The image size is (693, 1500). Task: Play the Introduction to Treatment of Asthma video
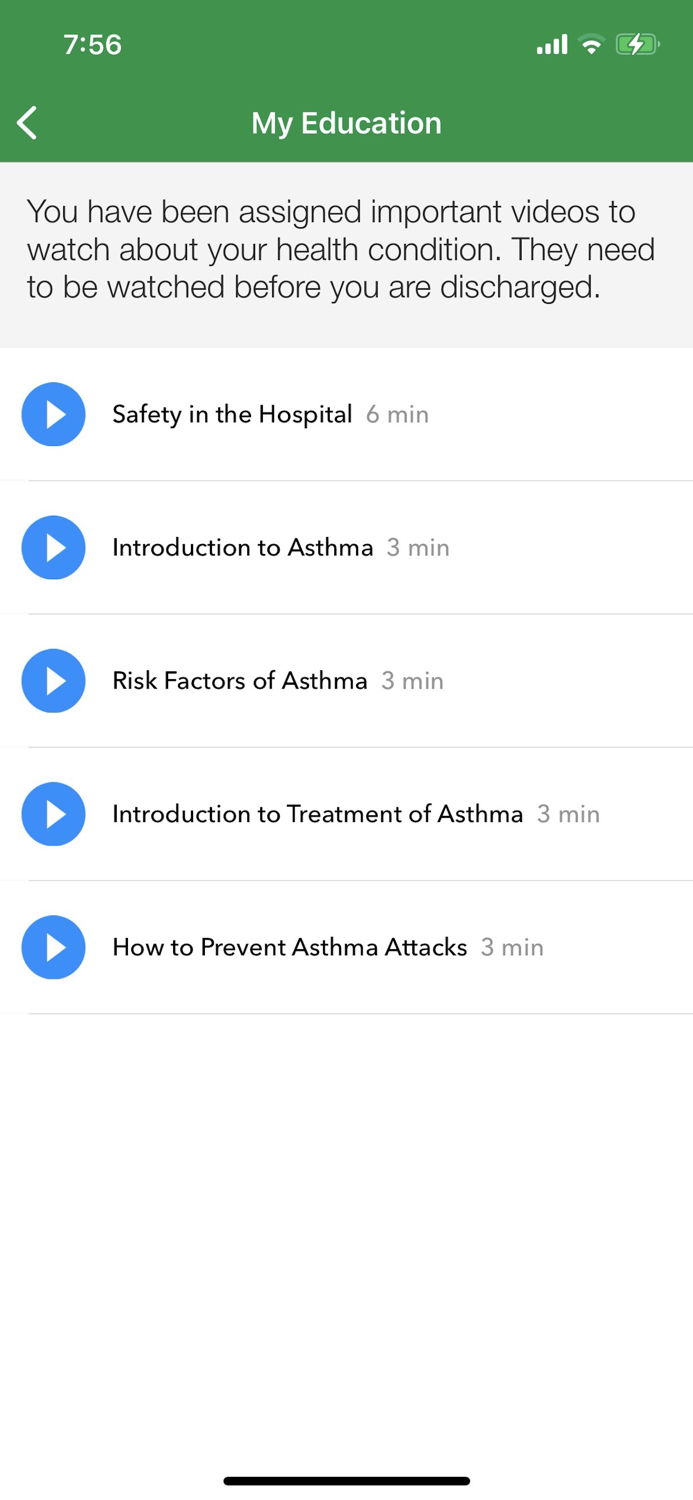pyautogui.click(x=53, y=814)
